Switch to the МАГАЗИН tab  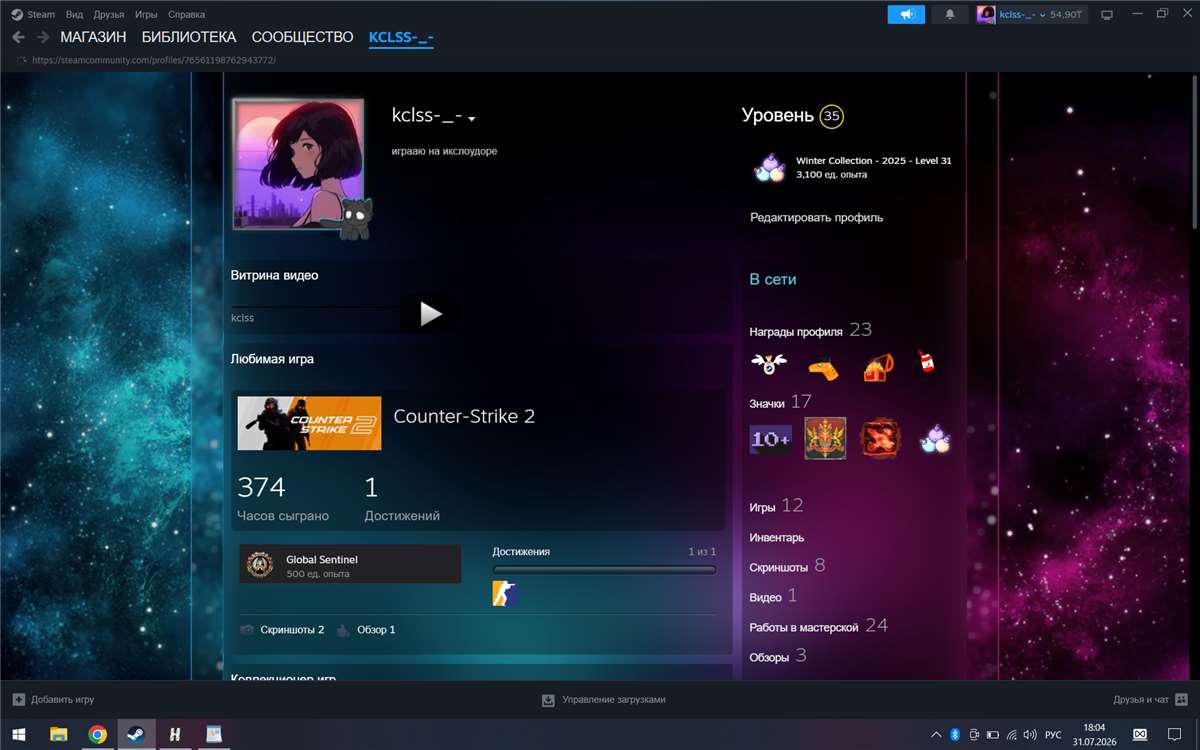(93, 37)
